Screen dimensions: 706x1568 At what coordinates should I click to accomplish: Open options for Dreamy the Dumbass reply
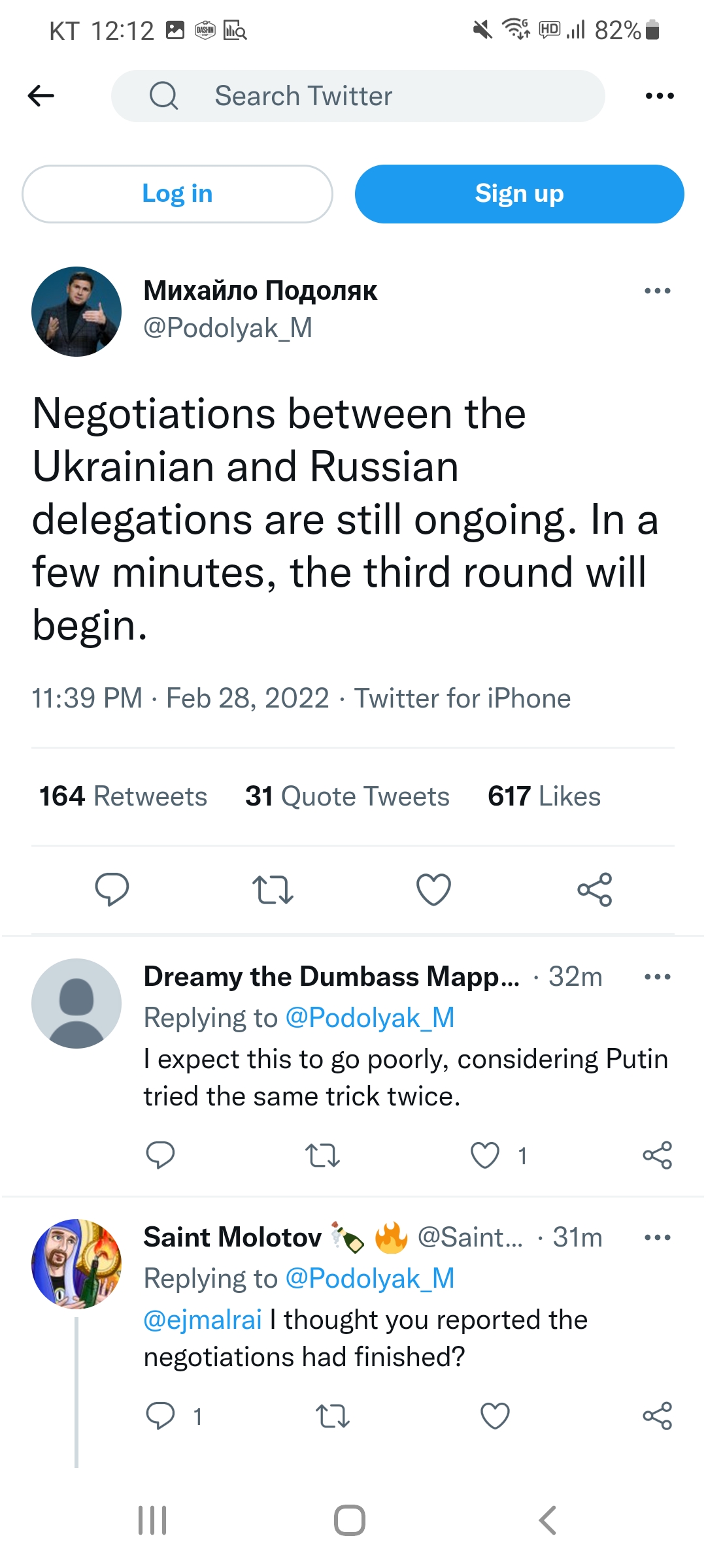point(657,977)
